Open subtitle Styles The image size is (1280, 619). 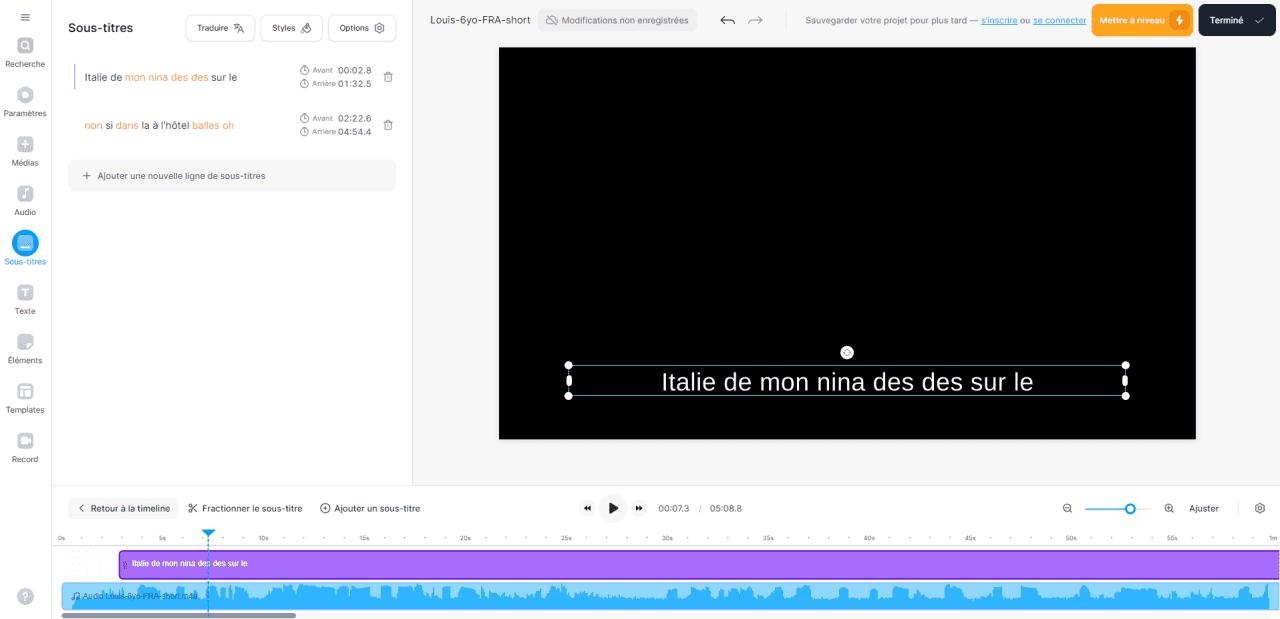click(x=291, y=28)
